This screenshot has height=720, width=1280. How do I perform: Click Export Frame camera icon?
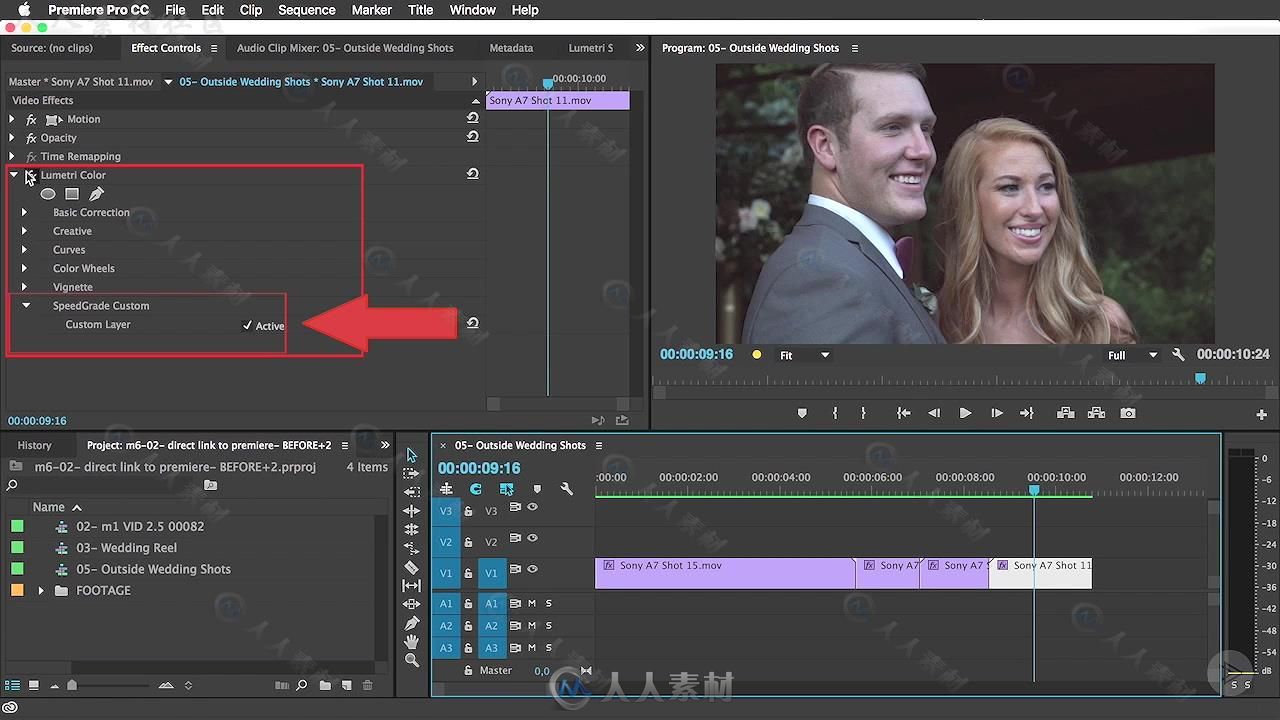[x=1128, y=413]
